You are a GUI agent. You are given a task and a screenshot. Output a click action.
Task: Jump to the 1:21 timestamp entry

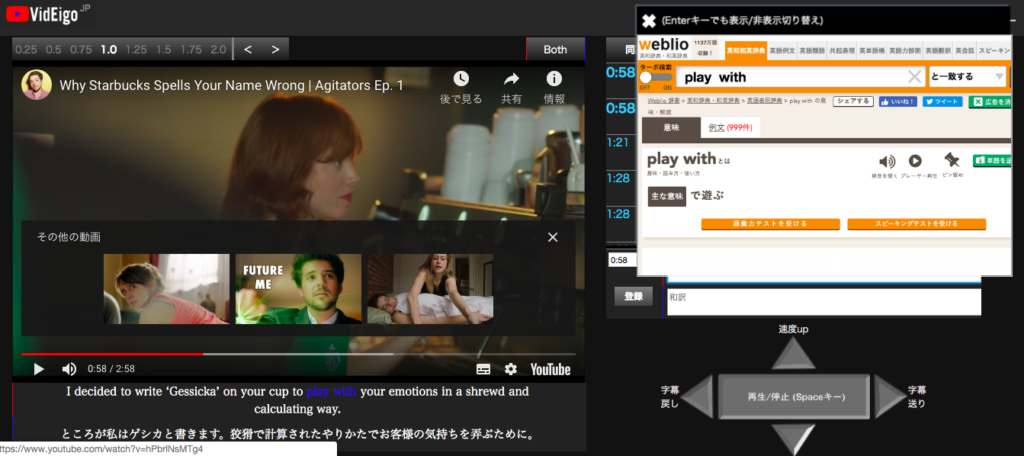617,142
